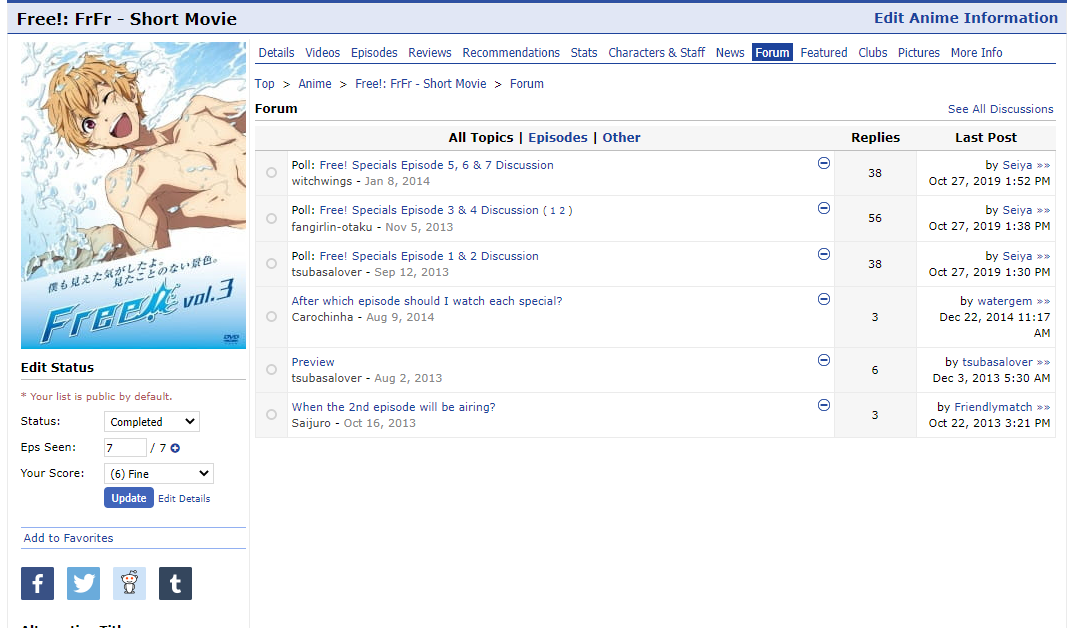1086x628 pixels.
Task: Open the Details tab
Action: [276, 53]
